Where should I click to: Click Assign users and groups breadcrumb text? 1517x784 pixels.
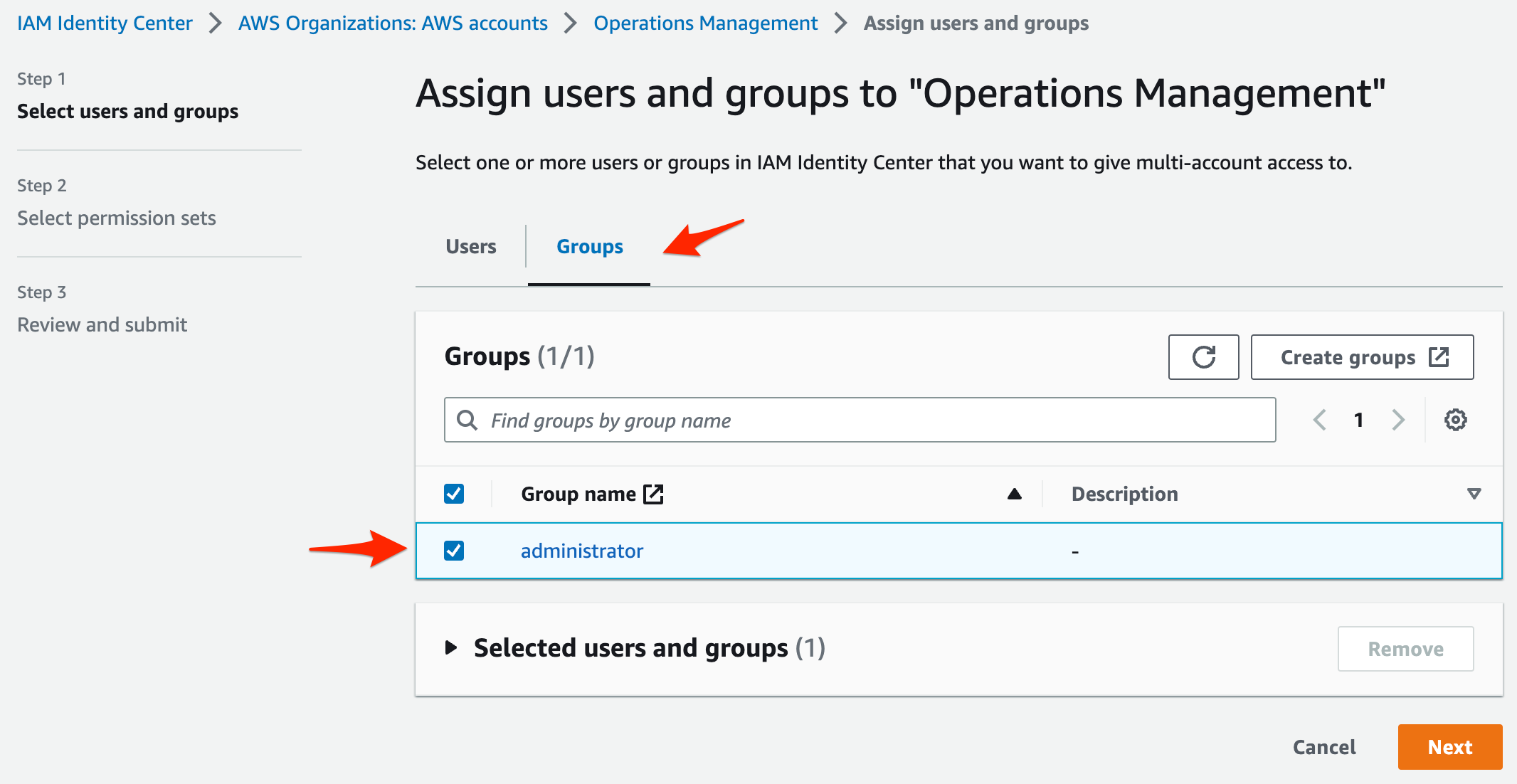[x=976, y=23]
